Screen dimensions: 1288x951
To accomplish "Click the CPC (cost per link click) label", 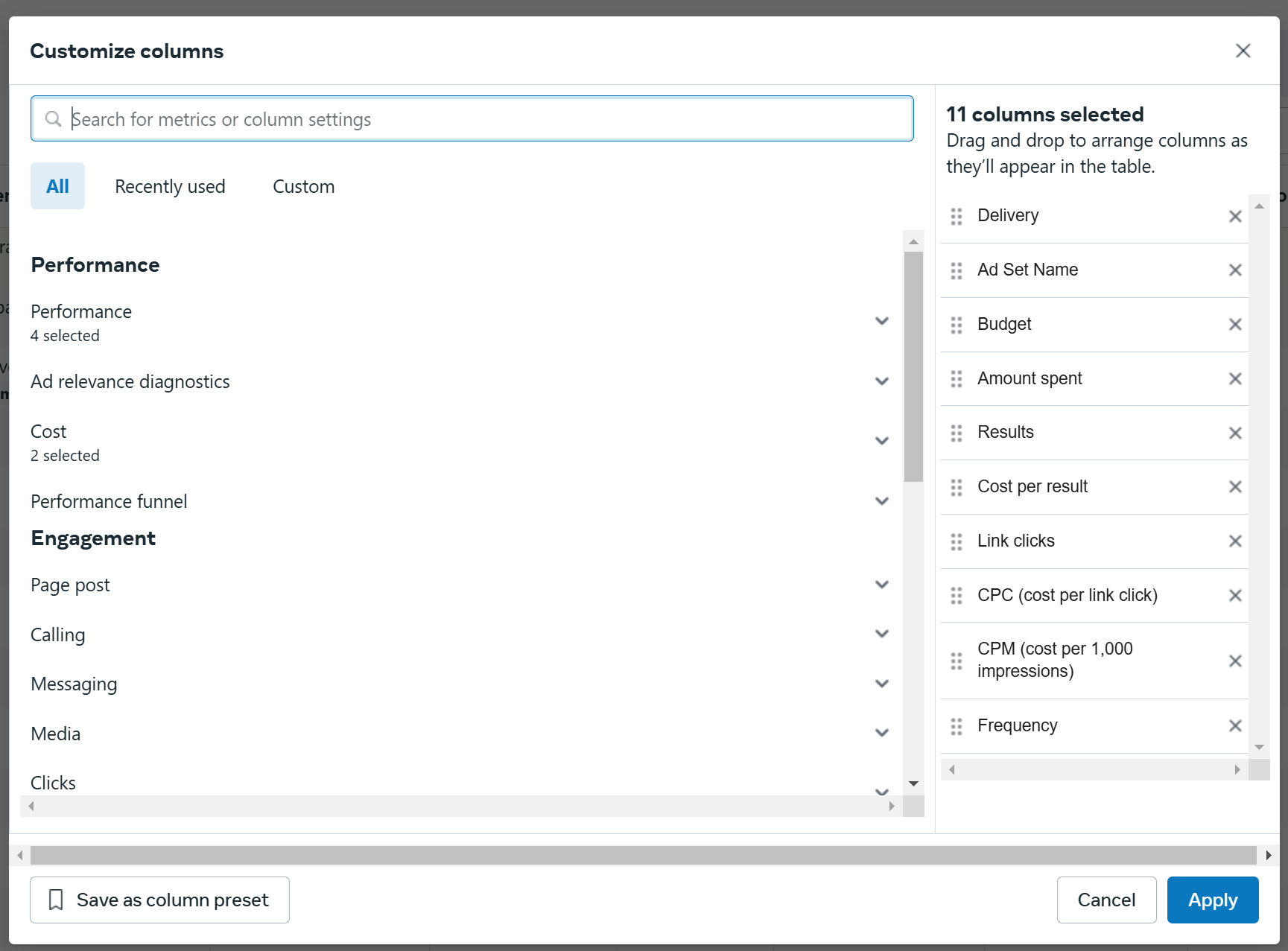I will (x=1067, y=595).
